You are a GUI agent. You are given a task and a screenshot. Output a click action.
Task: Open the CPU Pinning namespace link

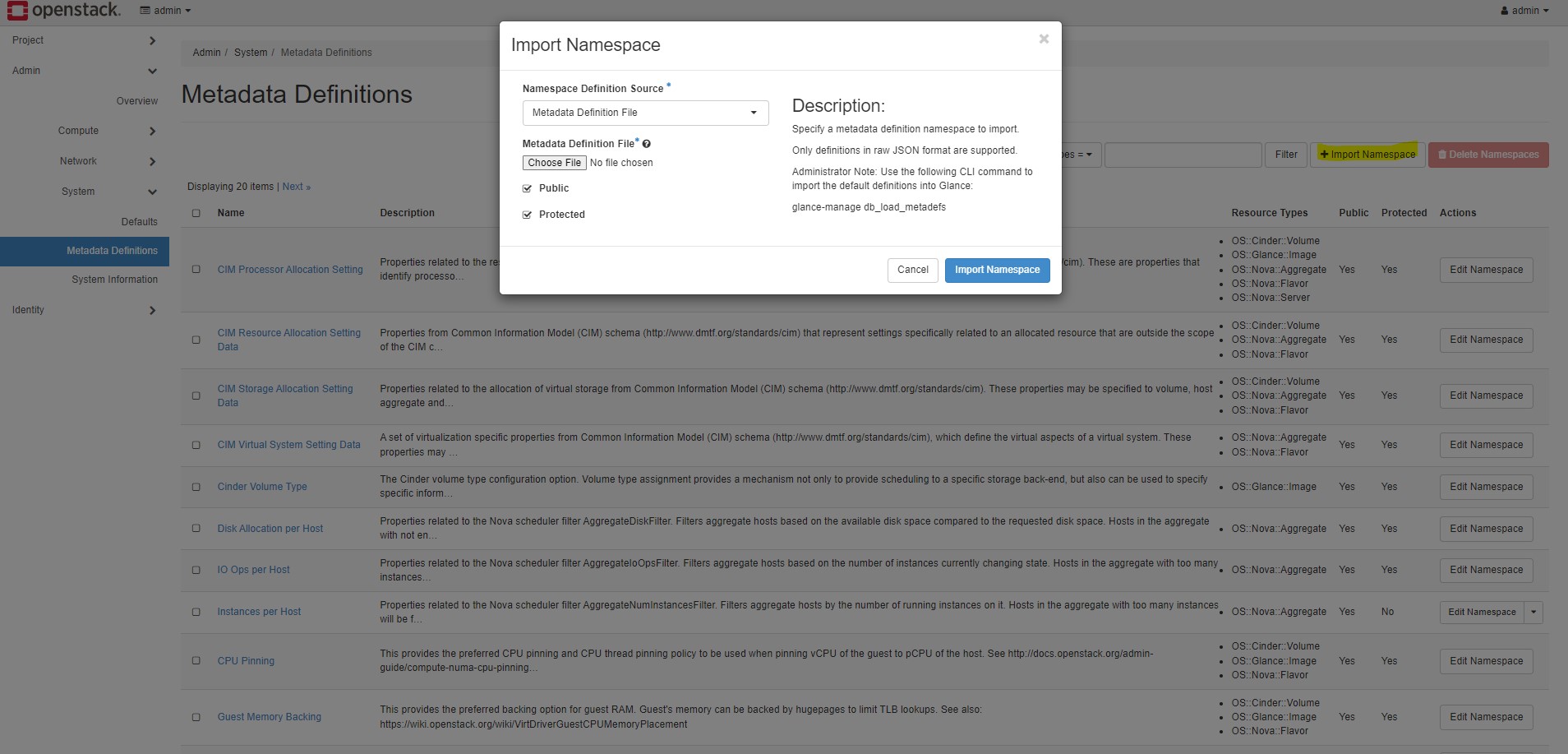pyautogui.click(x=246, y=661)
